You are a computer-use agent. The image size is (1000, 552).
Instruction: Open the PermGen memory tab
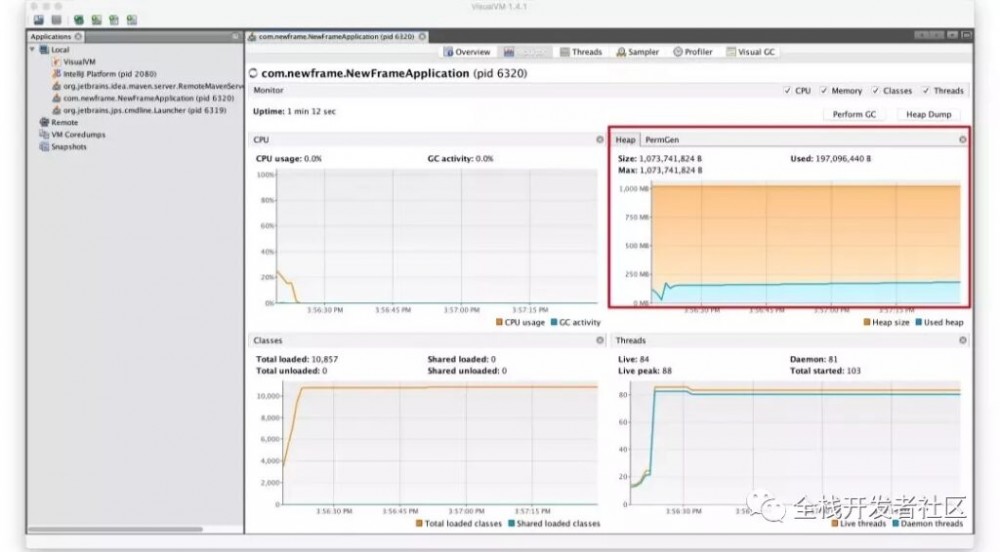[662, 140]
